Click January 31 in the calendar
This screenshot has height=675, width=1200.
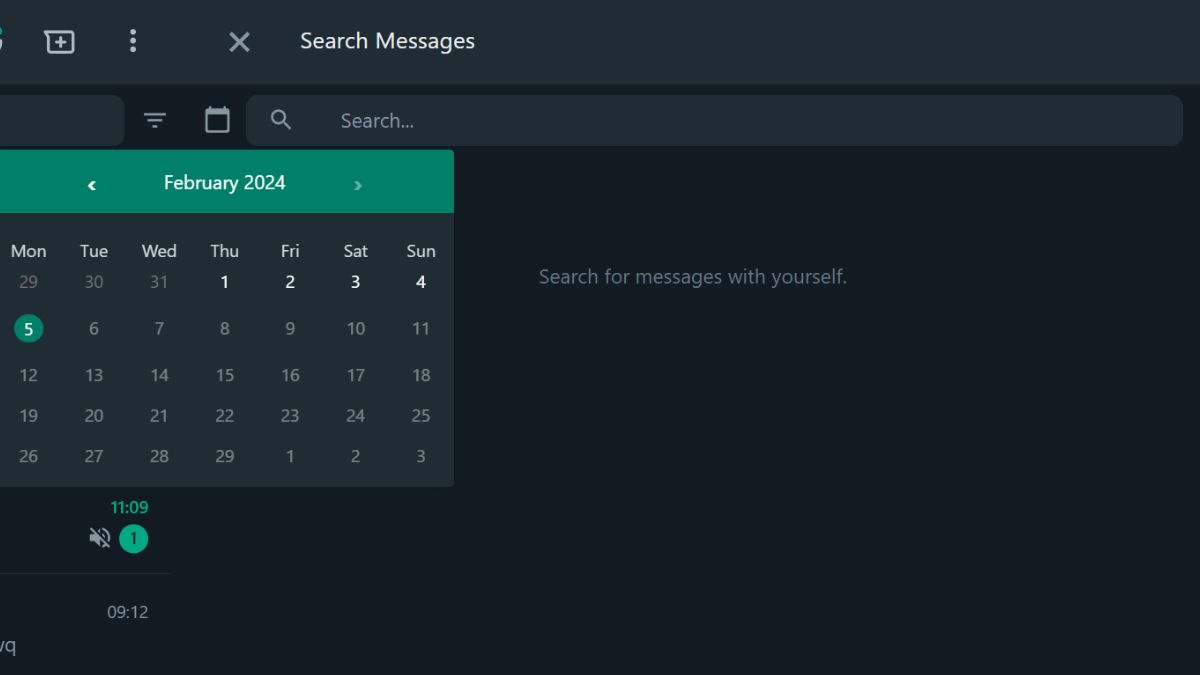pos(159,282)
